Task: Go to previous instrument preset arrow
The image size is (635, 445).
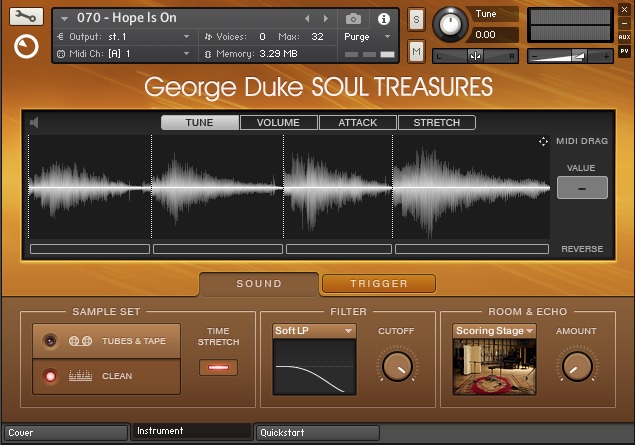Action: tap(308, 18)
